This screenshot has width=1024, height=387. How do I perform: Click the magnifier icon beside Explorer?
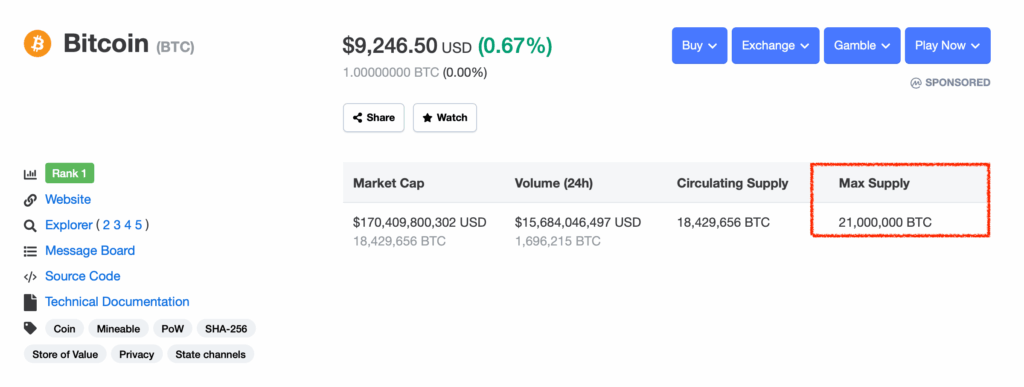(x=30, y=226)
